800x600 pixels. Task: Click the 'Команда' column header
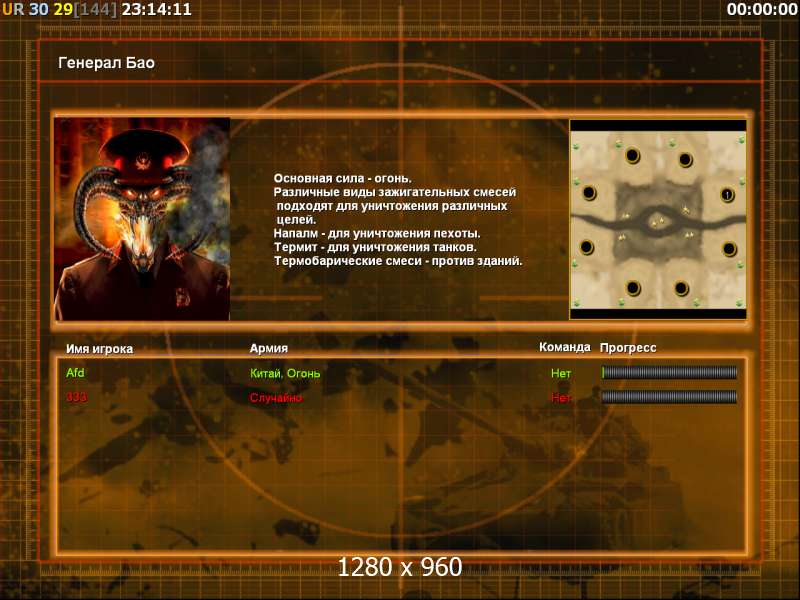565,347
